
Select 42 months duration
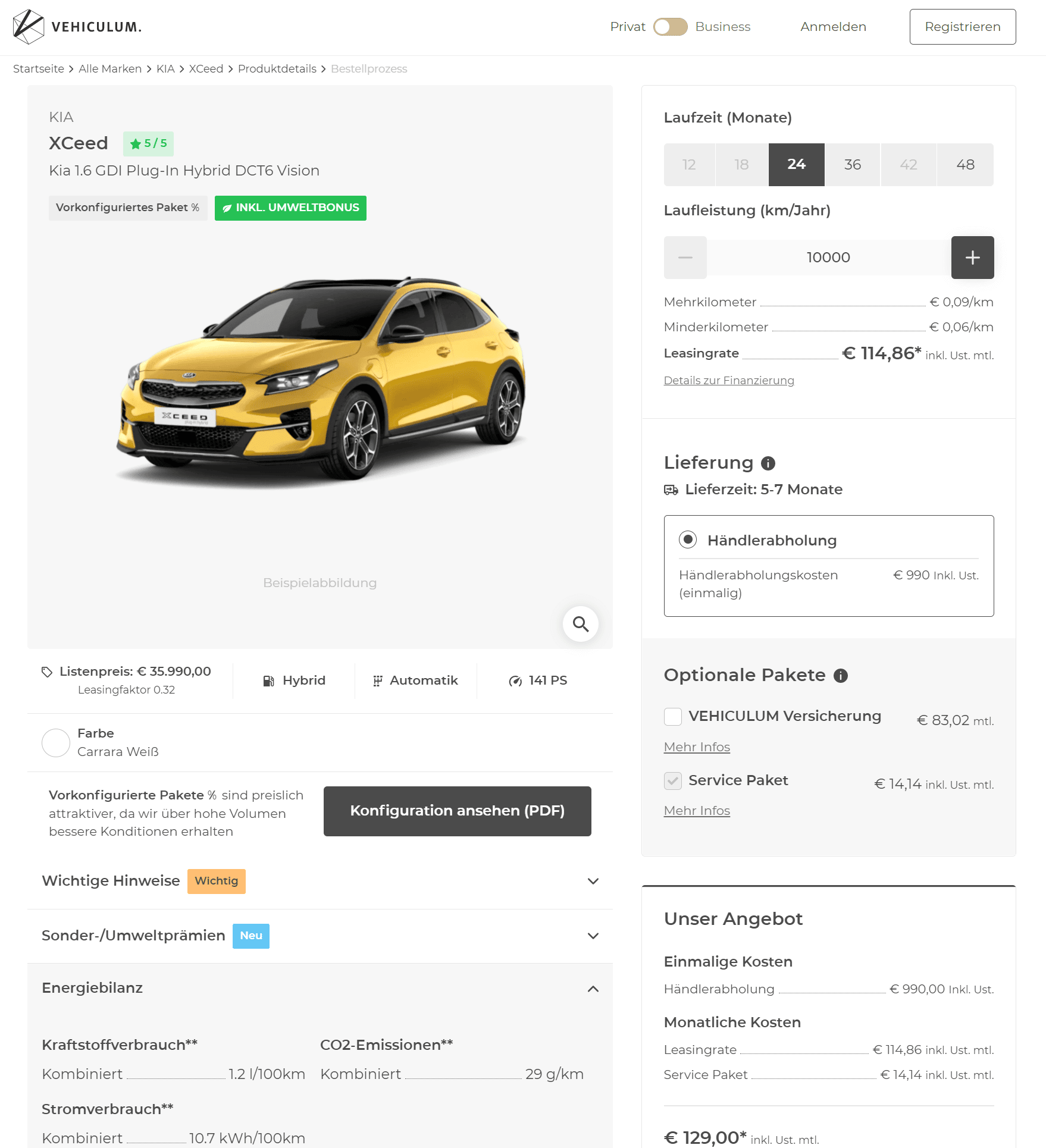click(x=909, y=165)
